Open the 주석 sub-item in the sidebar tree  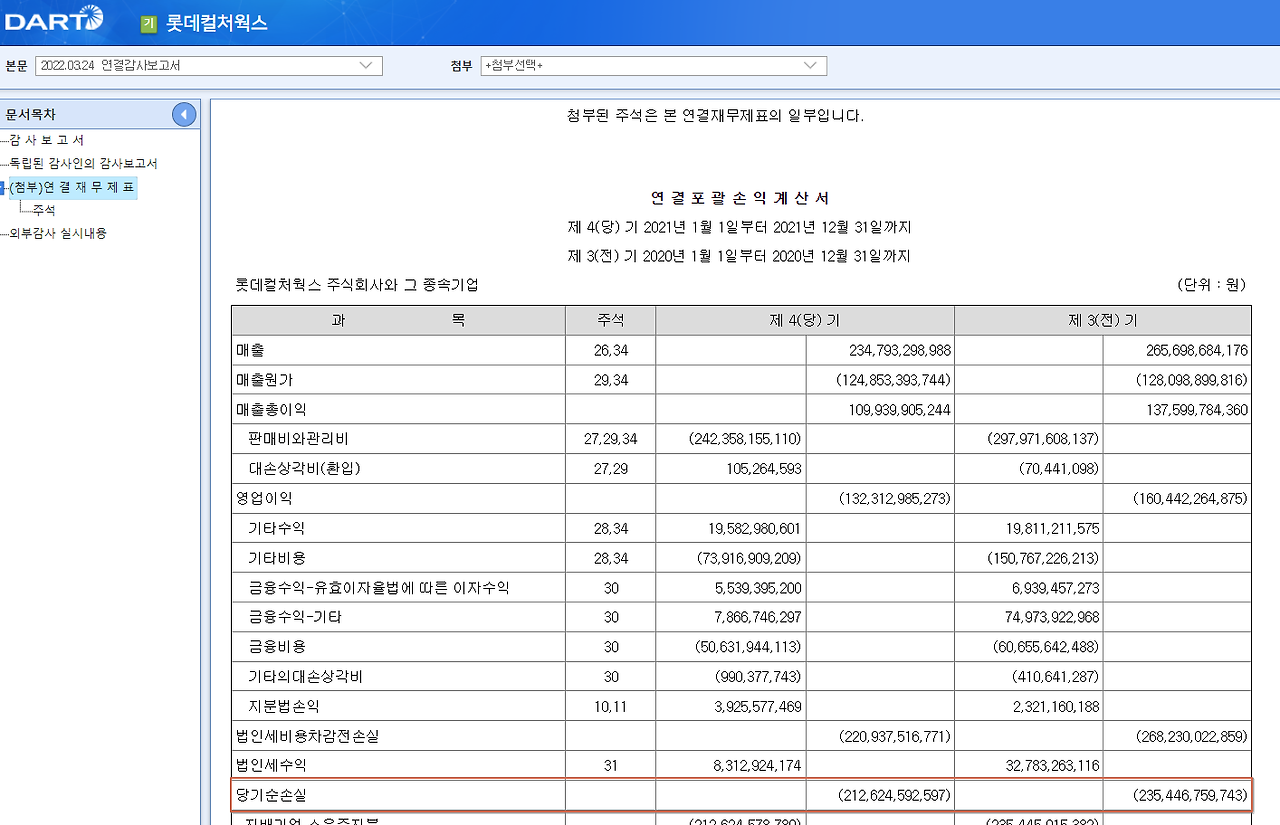point(44,210)
